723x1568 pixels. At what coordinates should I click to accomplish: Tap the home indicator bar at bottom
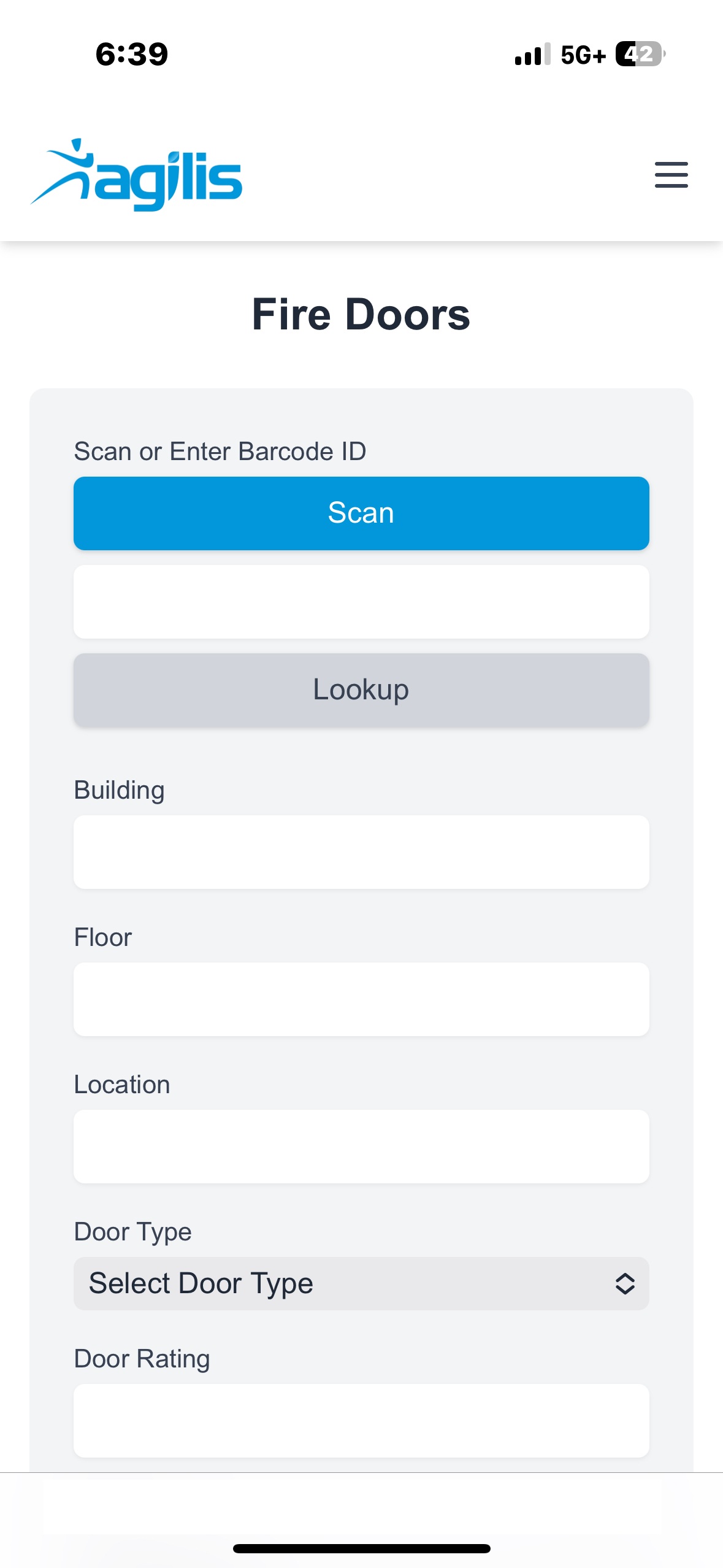pyautogui.click(x=361, y=1548)
